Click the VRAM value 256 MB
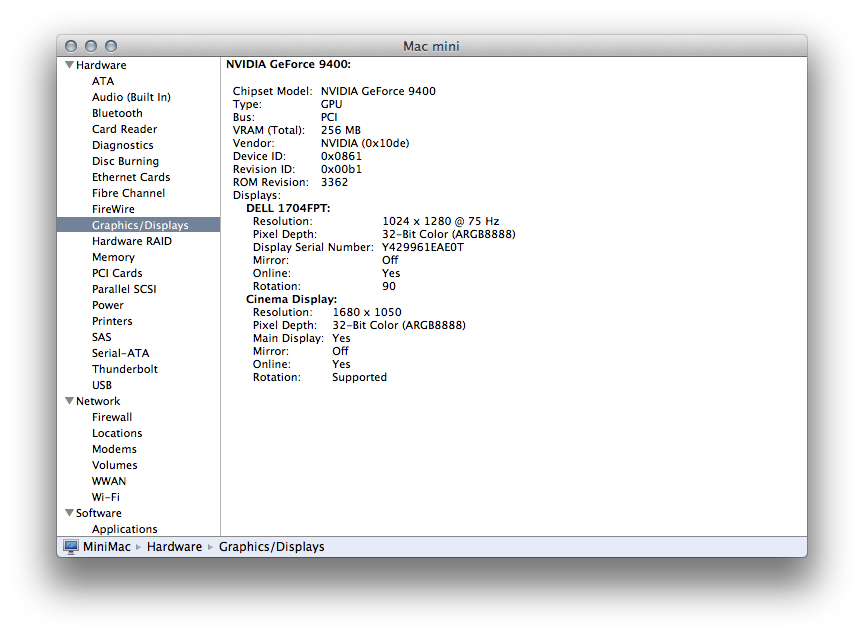864x636 pixels. tap(341, 130)
